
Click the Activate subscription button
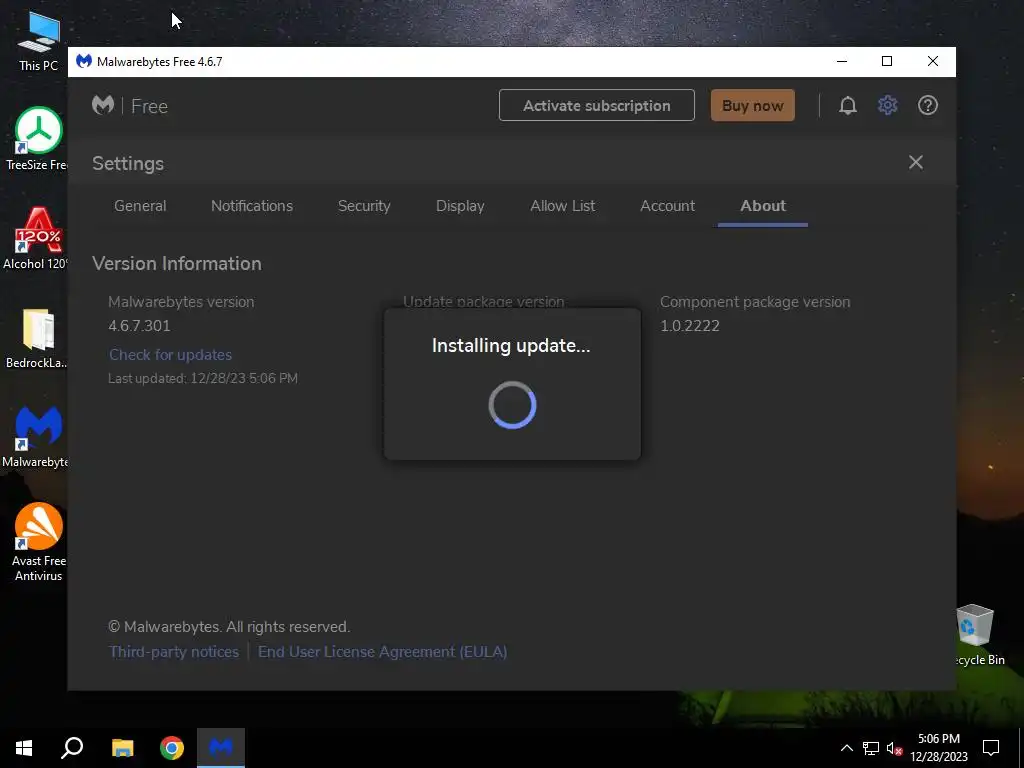[596, 105]
